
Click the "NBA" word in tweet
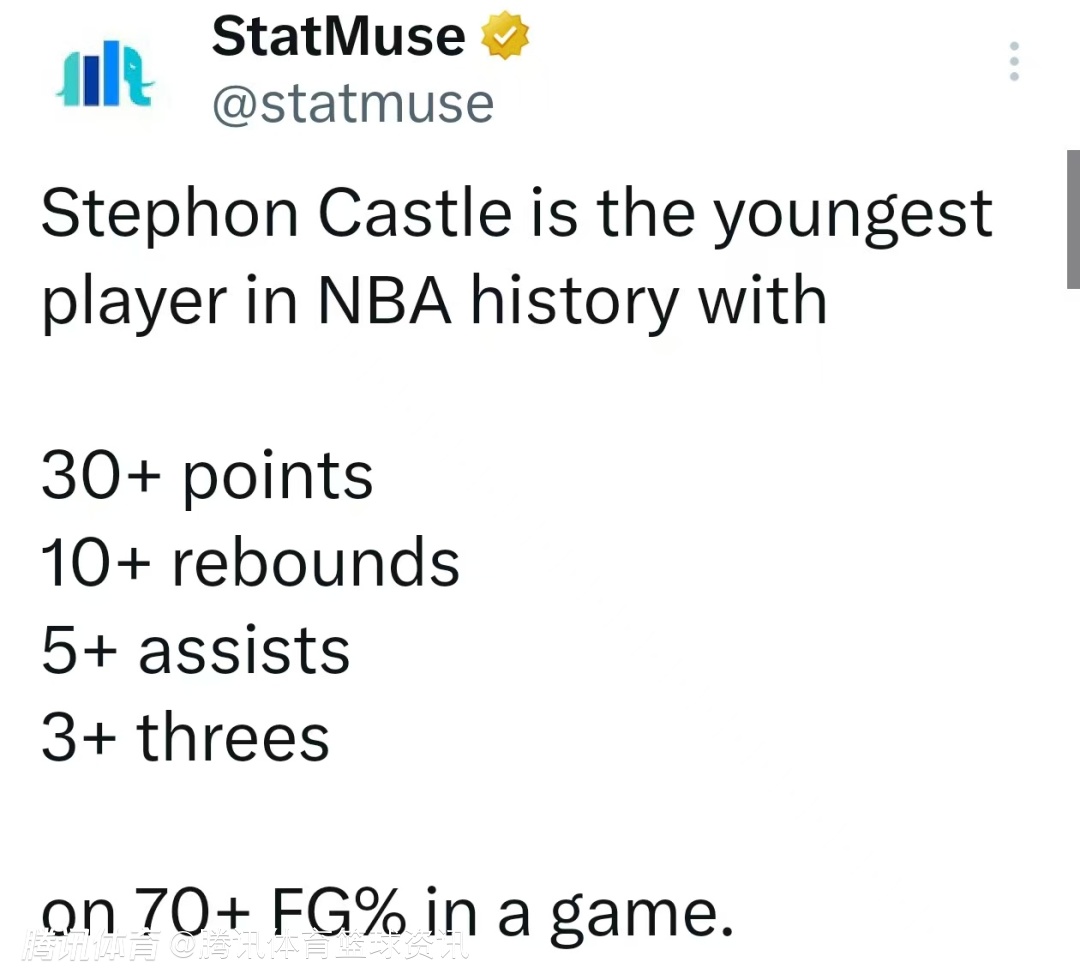click(385, 300)
